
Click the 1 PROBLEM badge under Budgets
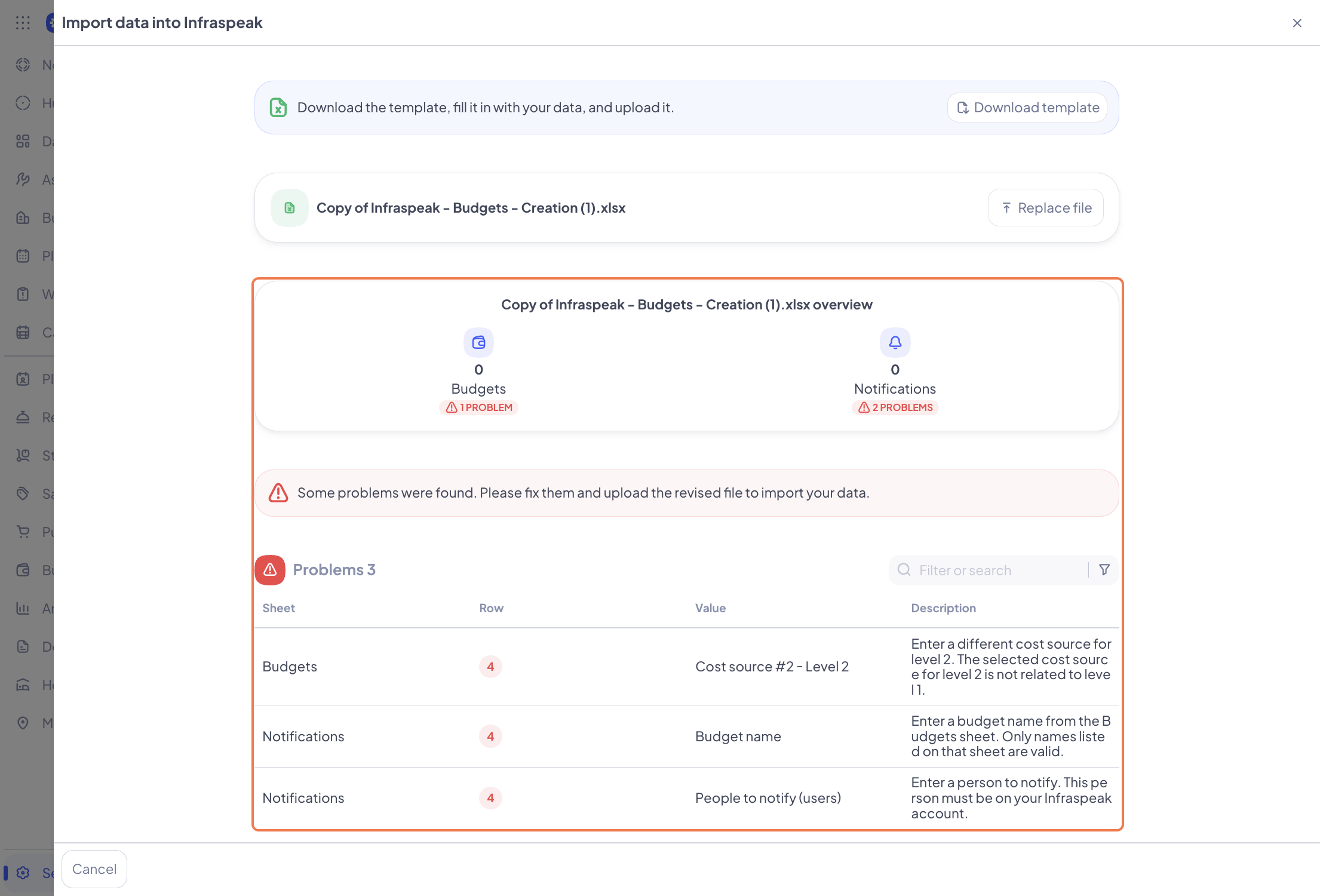point(479,407)
